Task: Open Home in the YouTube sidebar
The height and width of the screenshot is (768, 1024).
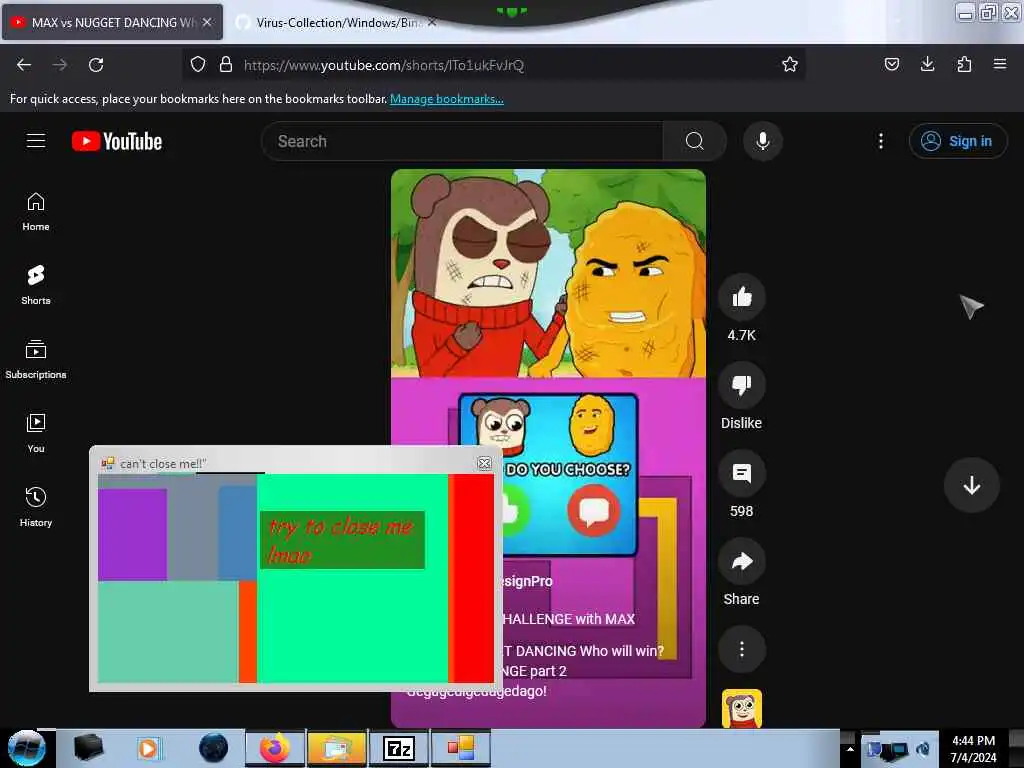Action: [x=36, y=212]
